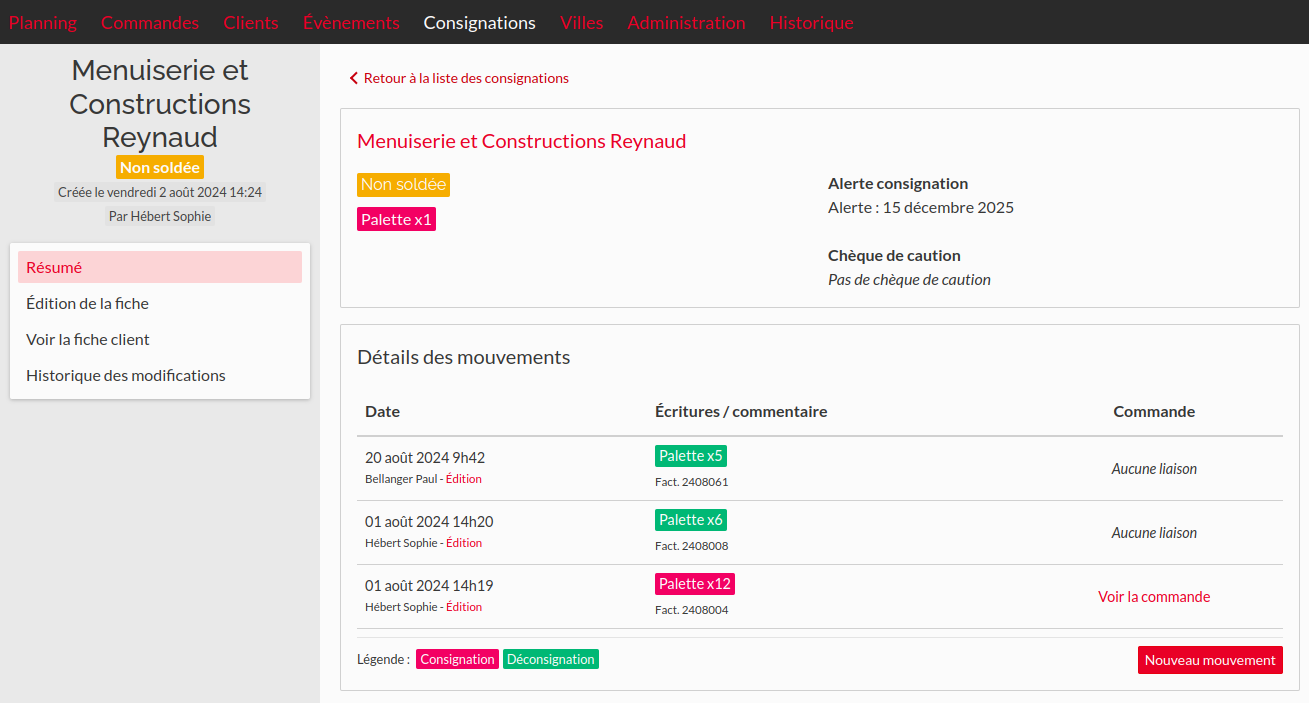Click the back chevron before Retour link

pos(353,78)
